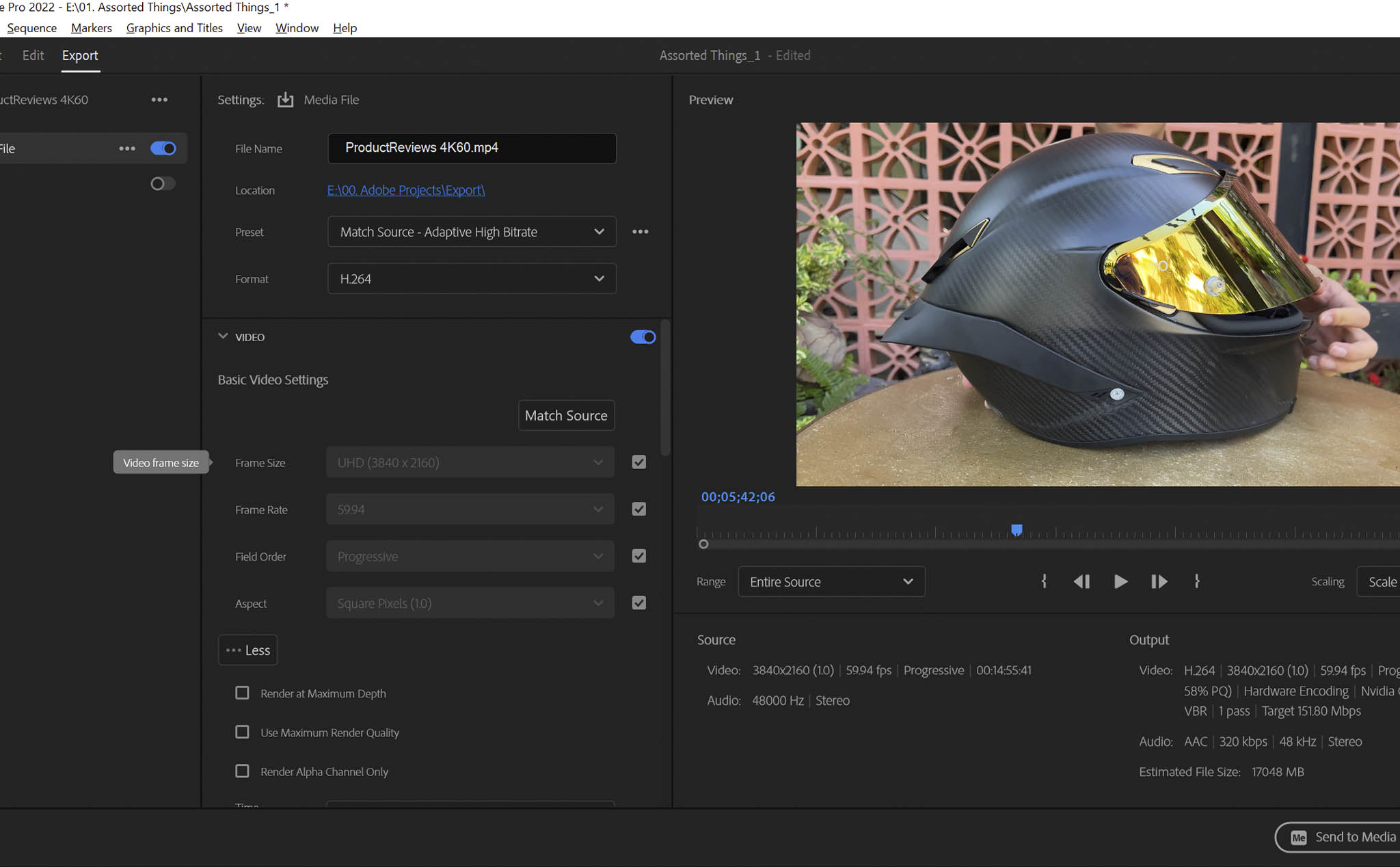Enable Render at Maximum Depth
1400x867 pixels.
242,693
